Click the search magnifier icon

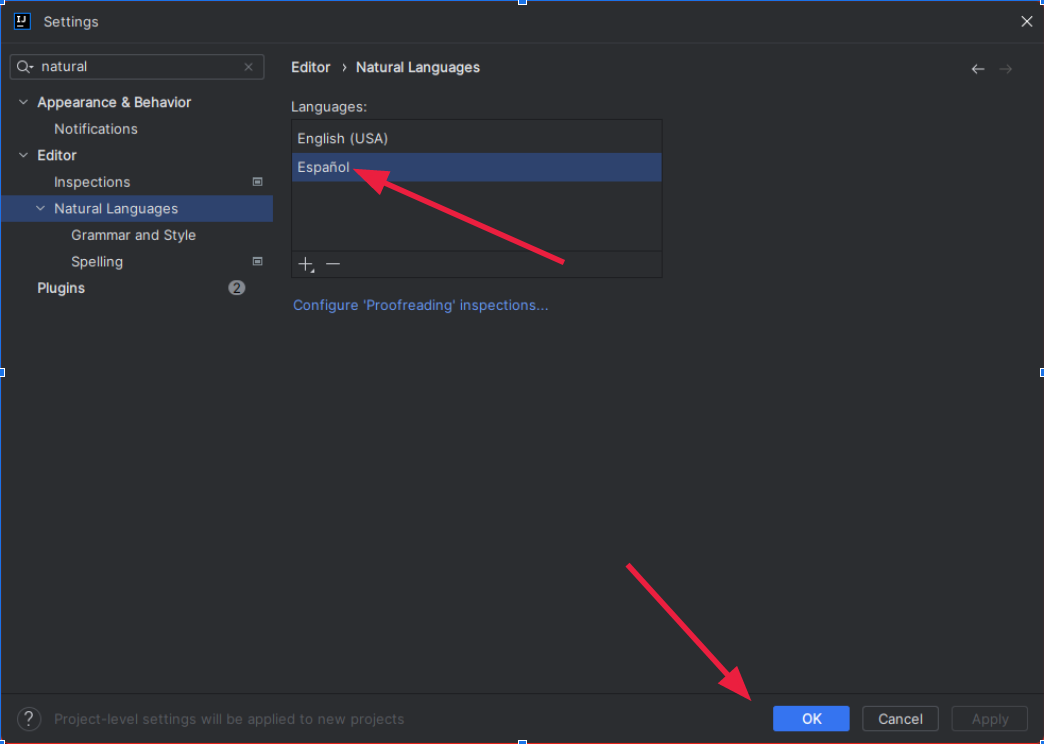[x=24, y=67]
